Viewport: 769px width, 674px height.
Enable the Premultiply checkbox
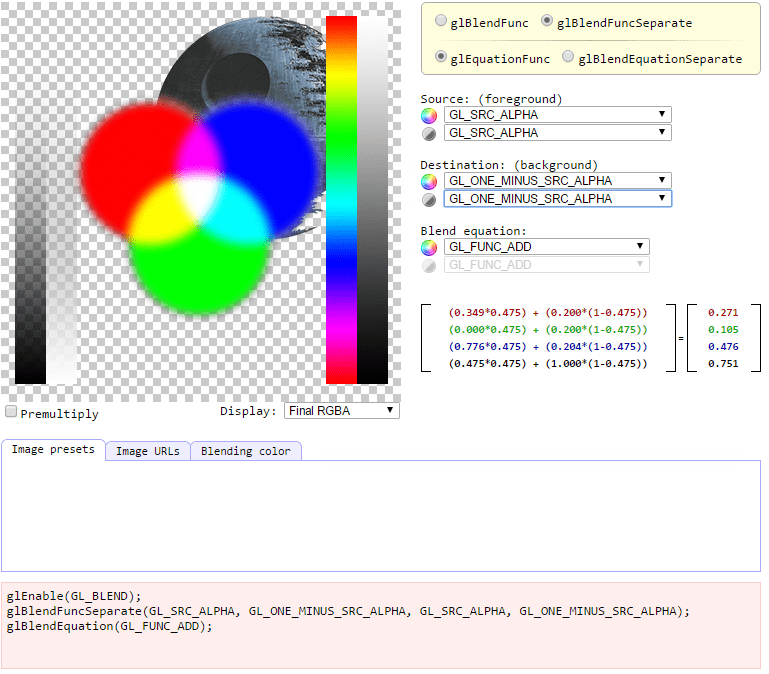click(11, 411)
